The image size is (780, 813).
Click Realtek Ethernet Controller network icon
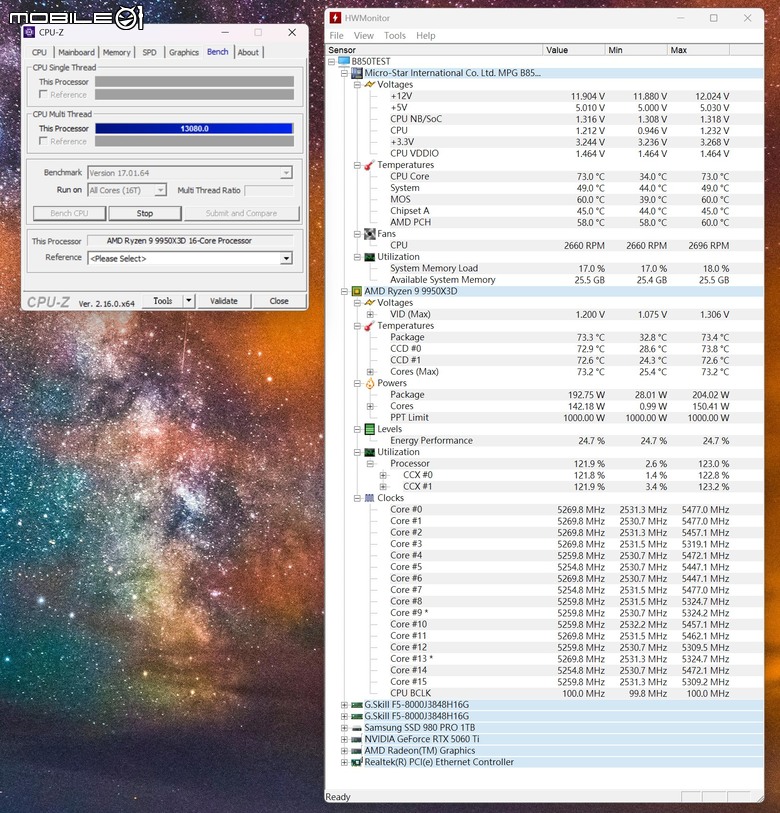(x=357, y=762)
